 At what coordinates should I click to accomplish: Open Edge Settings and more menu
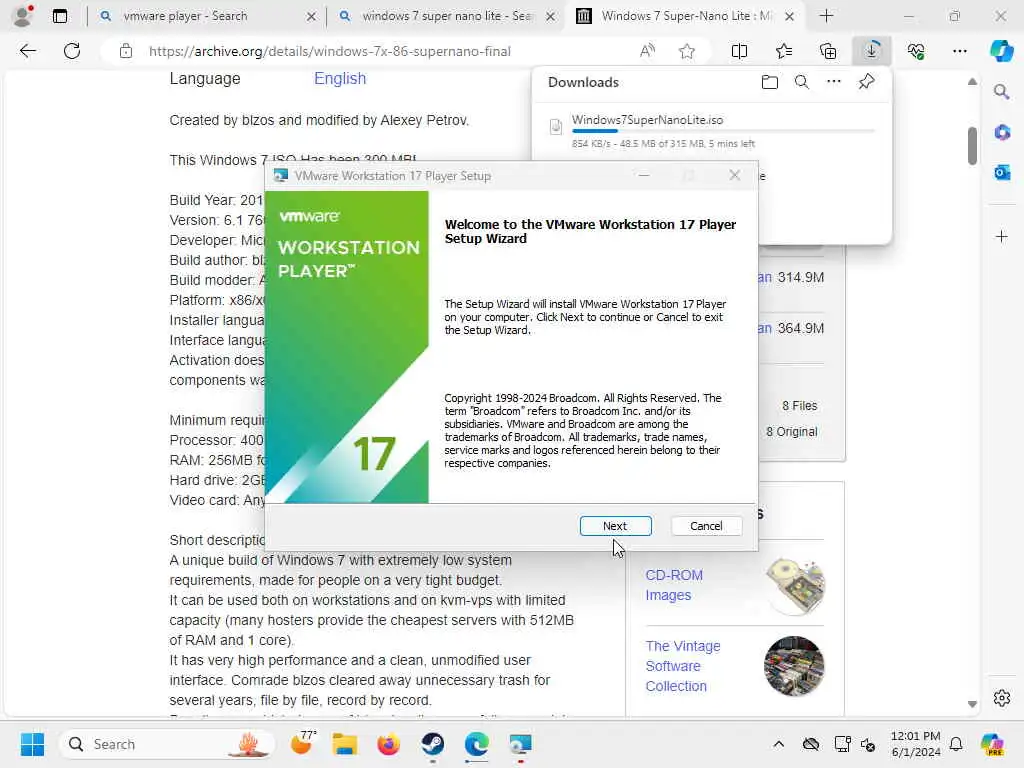tap(959, 51)
